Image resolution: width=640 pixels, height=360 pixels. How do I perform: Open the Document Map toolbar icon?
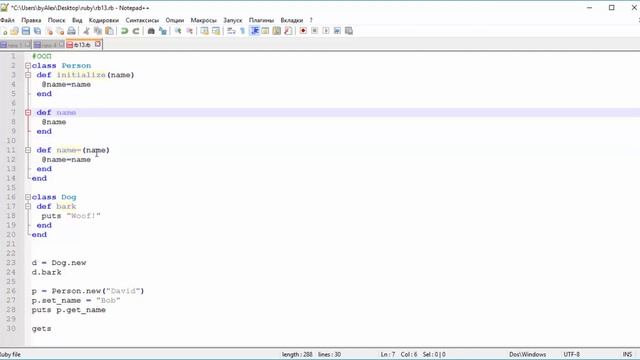[277, 31]
